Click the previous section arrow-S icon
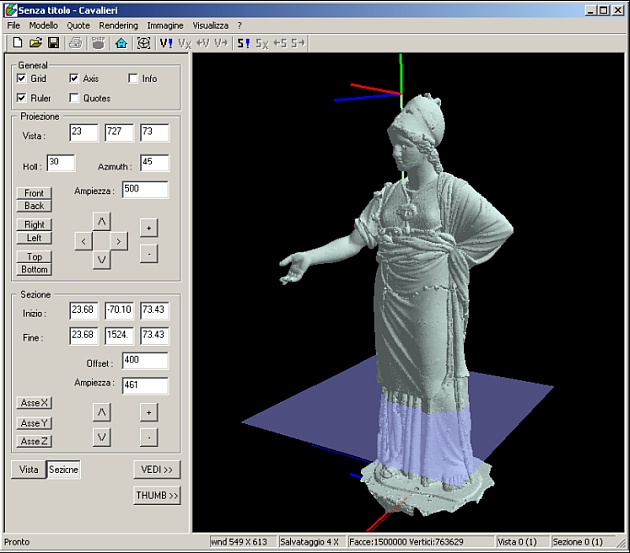 click(280, 43)
